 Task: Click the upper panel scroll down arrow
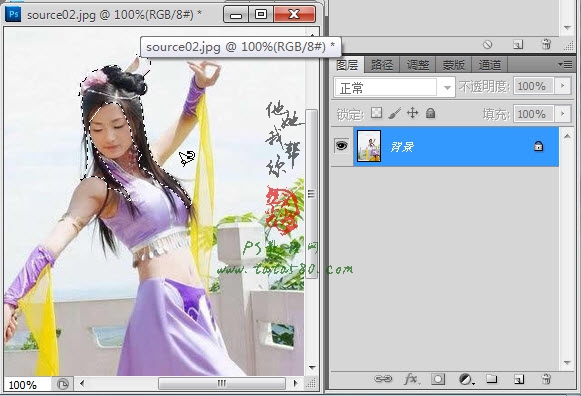(567, 27)
